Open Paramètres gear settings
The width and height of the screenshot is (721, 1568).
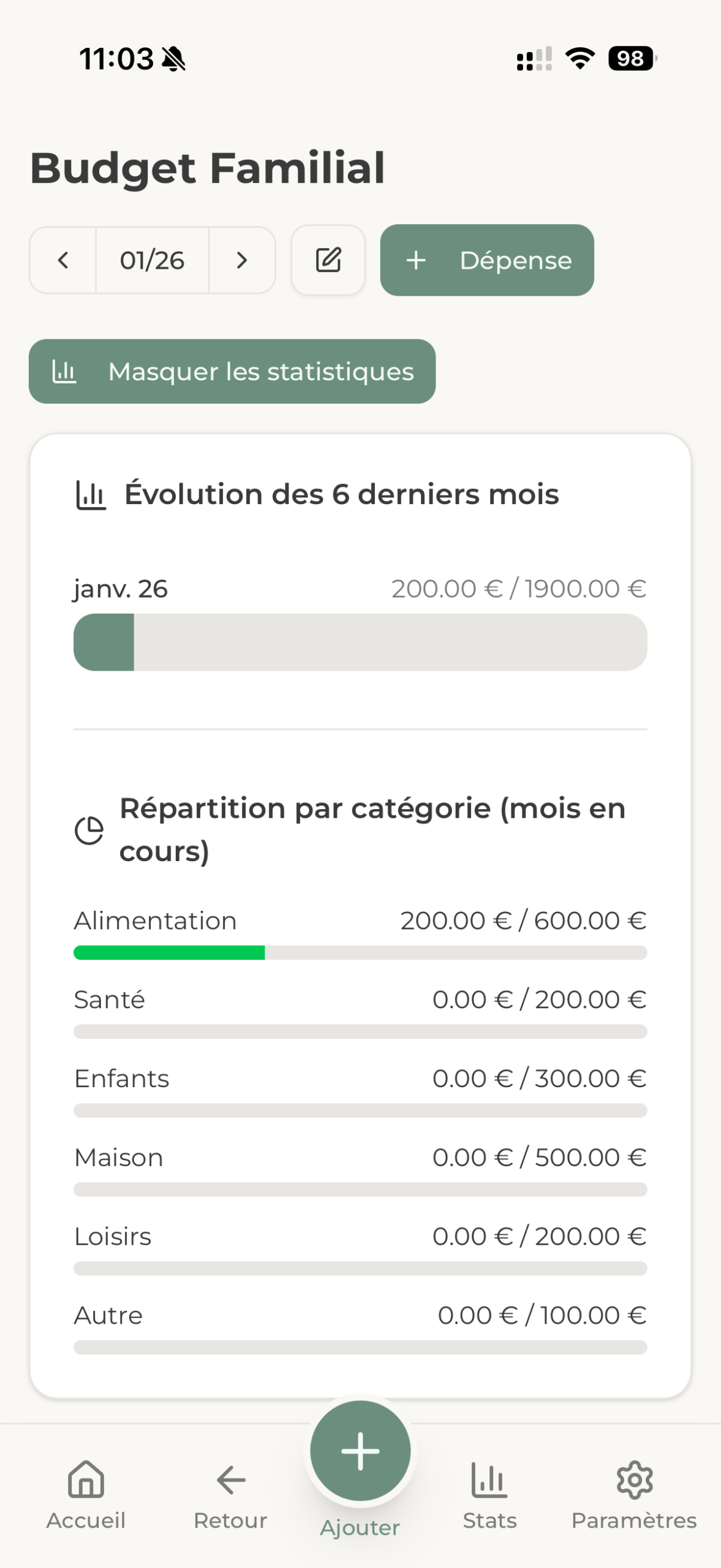point(634,1494)
